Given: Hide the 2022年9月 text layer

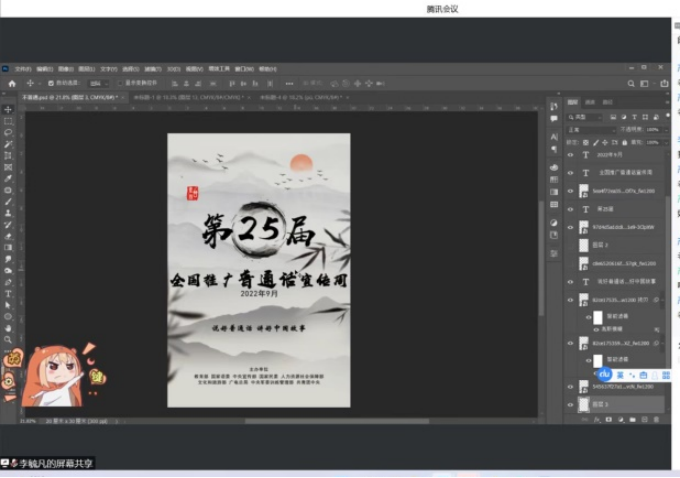Looking at the screenshot, I should pyautogui.click(x=571, y=155).
